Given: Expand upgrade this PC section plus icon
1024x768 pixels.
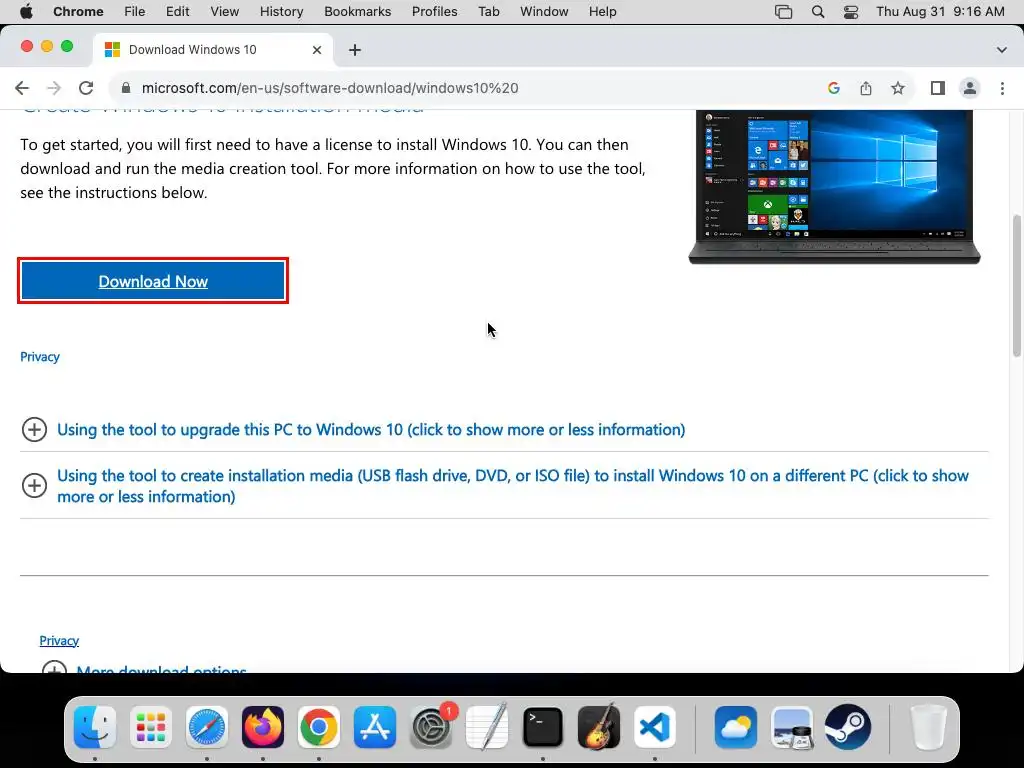Looking at the screenshot, I should pos(34,430).
